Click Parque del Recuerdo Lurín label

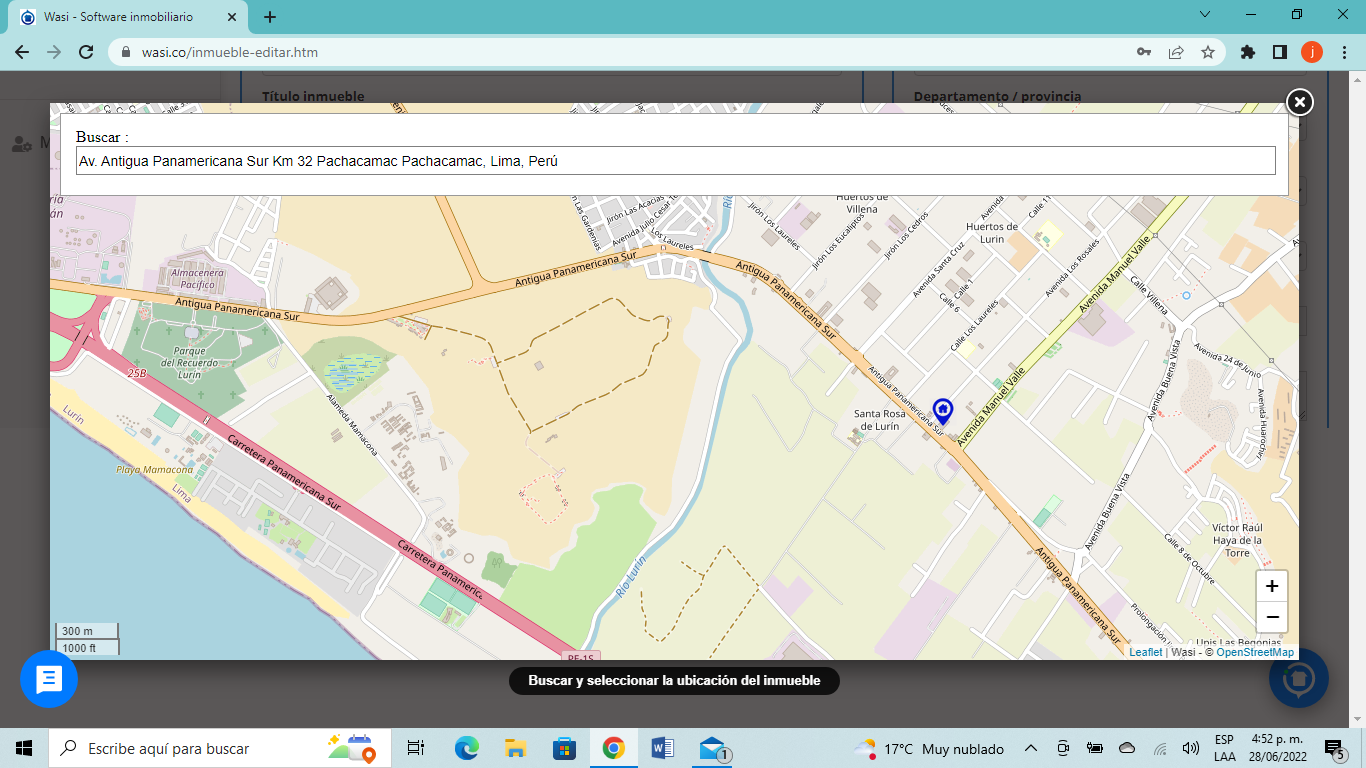coord(189,363)
